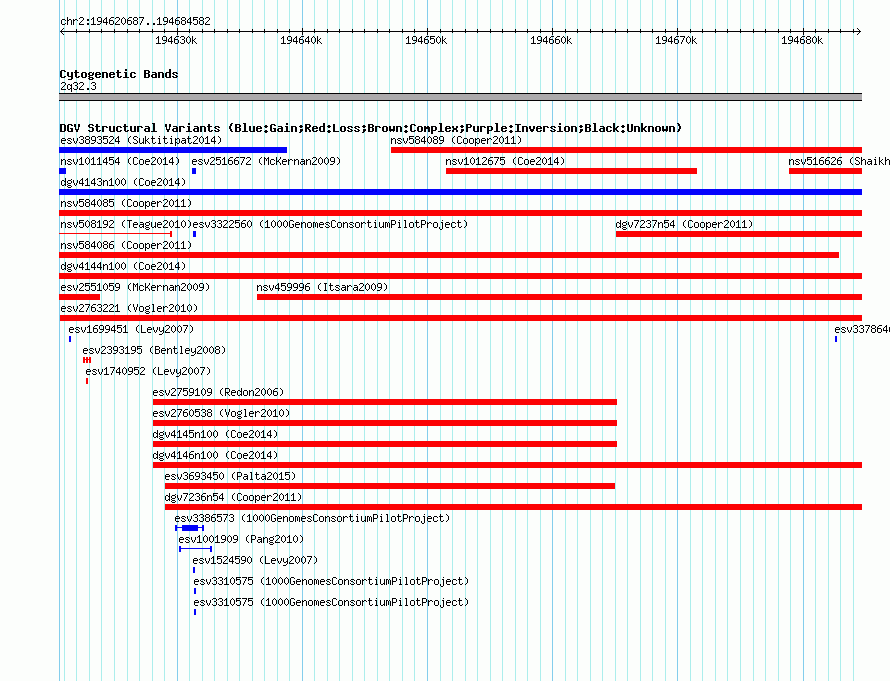Image resolution: width=890 pixels, height=681 pixels.
Task: Click small red glyph under esv2393195
Action: pos(87,360)
